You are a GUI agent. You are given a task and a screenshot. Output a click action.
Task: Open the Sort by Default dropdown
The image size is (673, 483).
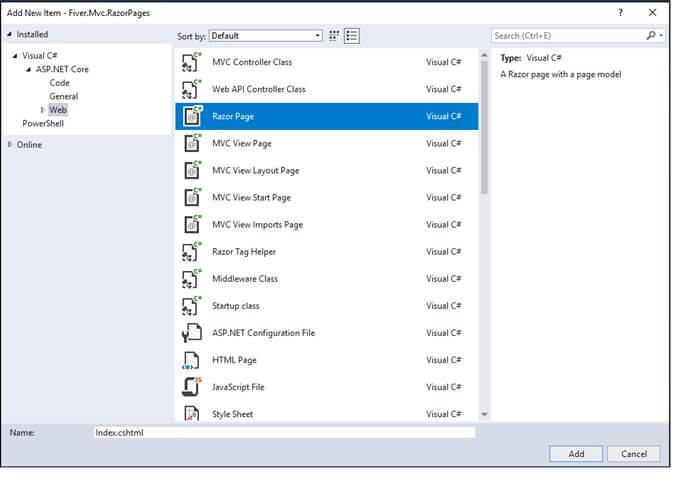[x=266, y=36]
